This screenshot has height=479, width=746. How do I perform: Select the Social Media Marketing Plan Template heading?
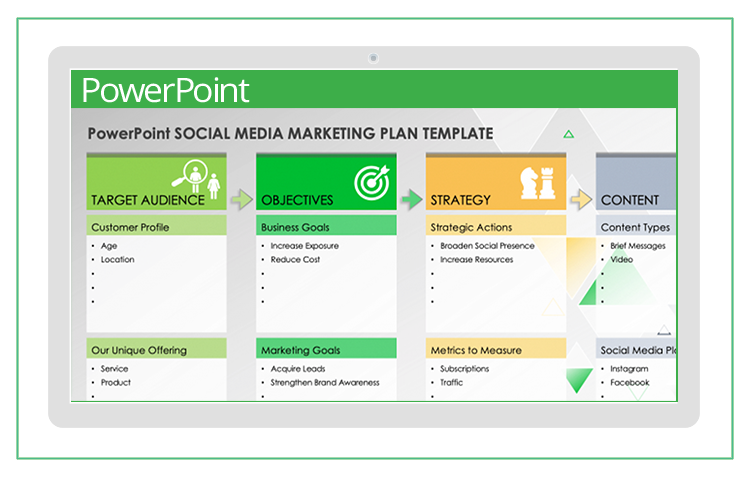point(290,133)
